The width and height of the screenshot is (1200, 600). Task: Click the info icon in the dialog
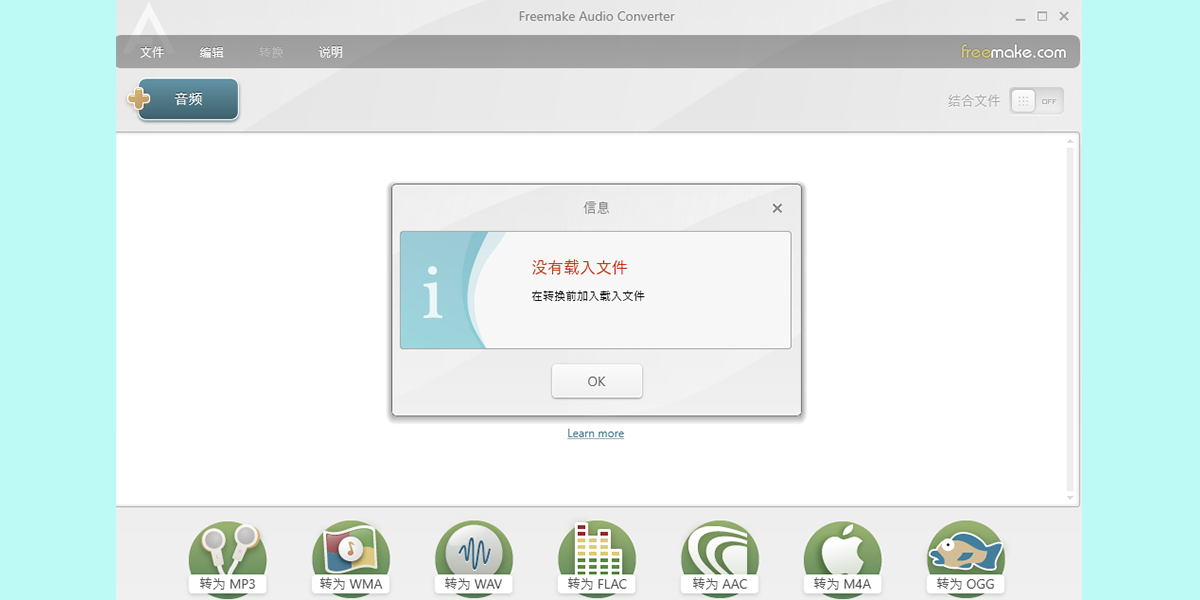434,294
